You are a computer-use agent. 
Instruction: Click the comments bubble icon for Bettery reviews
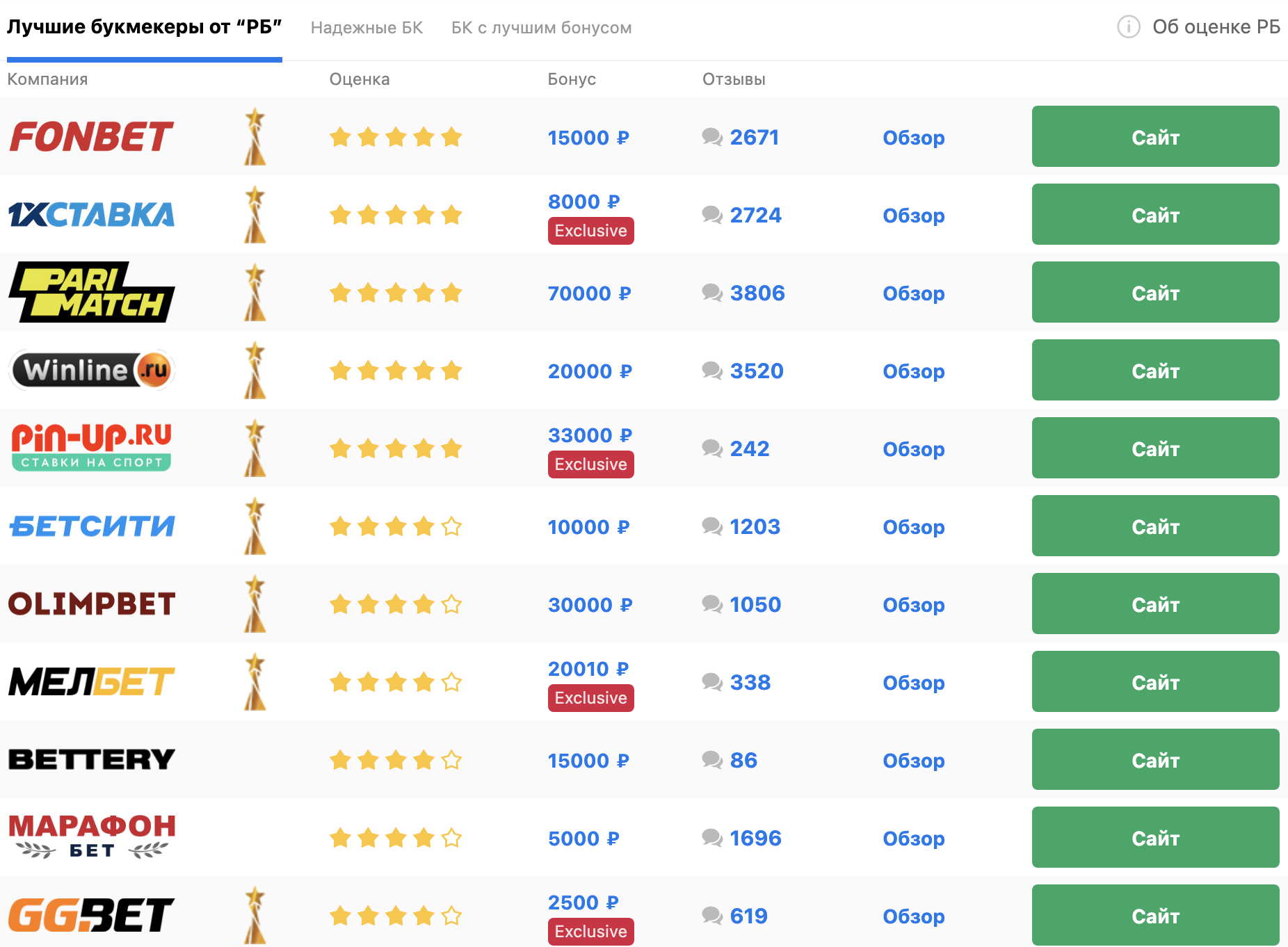point(712,760)
